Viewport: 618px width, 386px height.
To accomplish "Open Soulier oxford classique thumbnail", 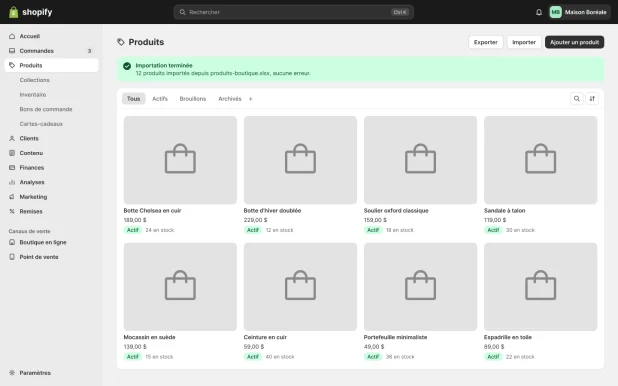I will (x=420, y=160).
